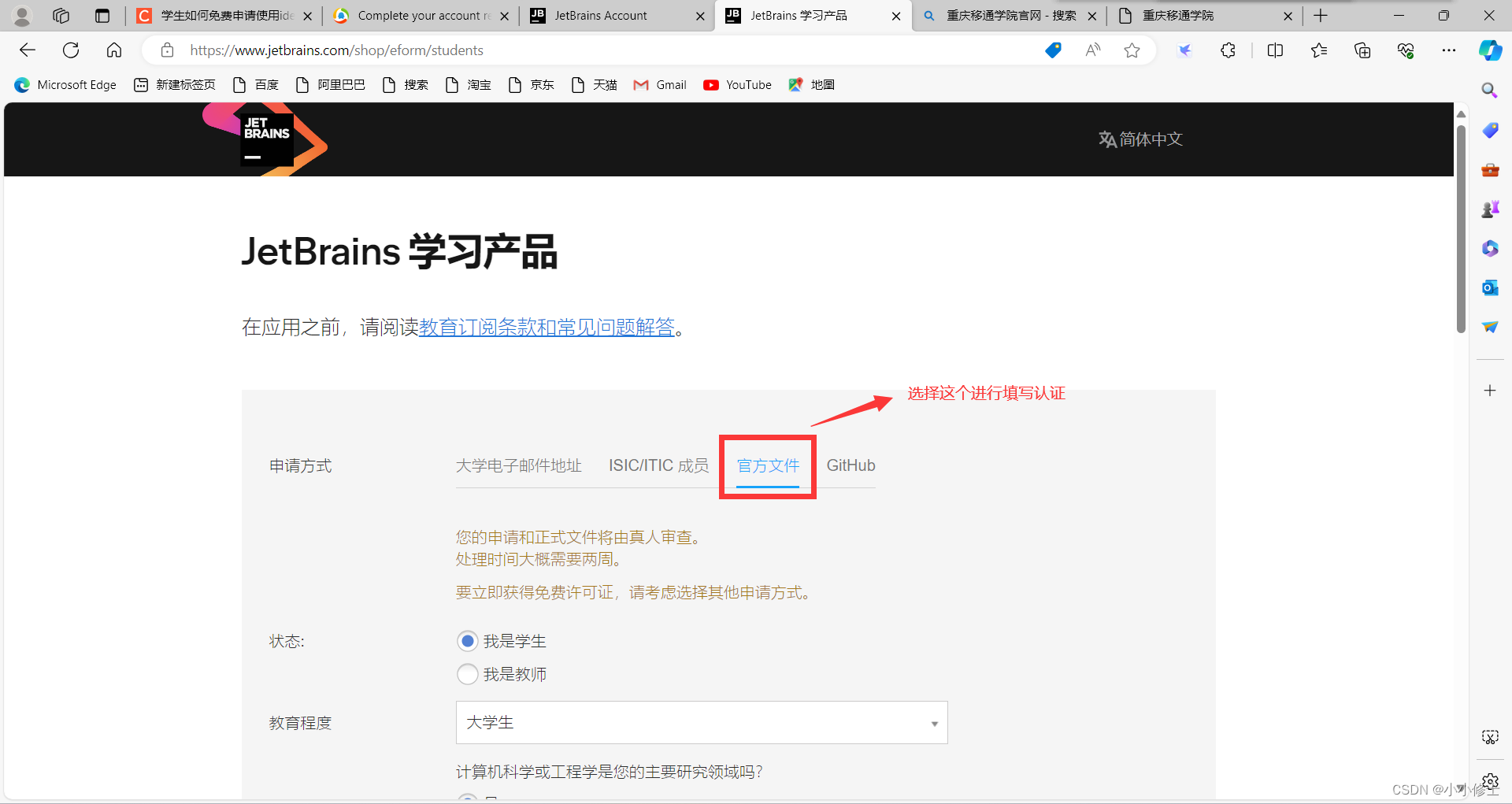
Task: Open the browser home page icon
Action: coord(114,50)
